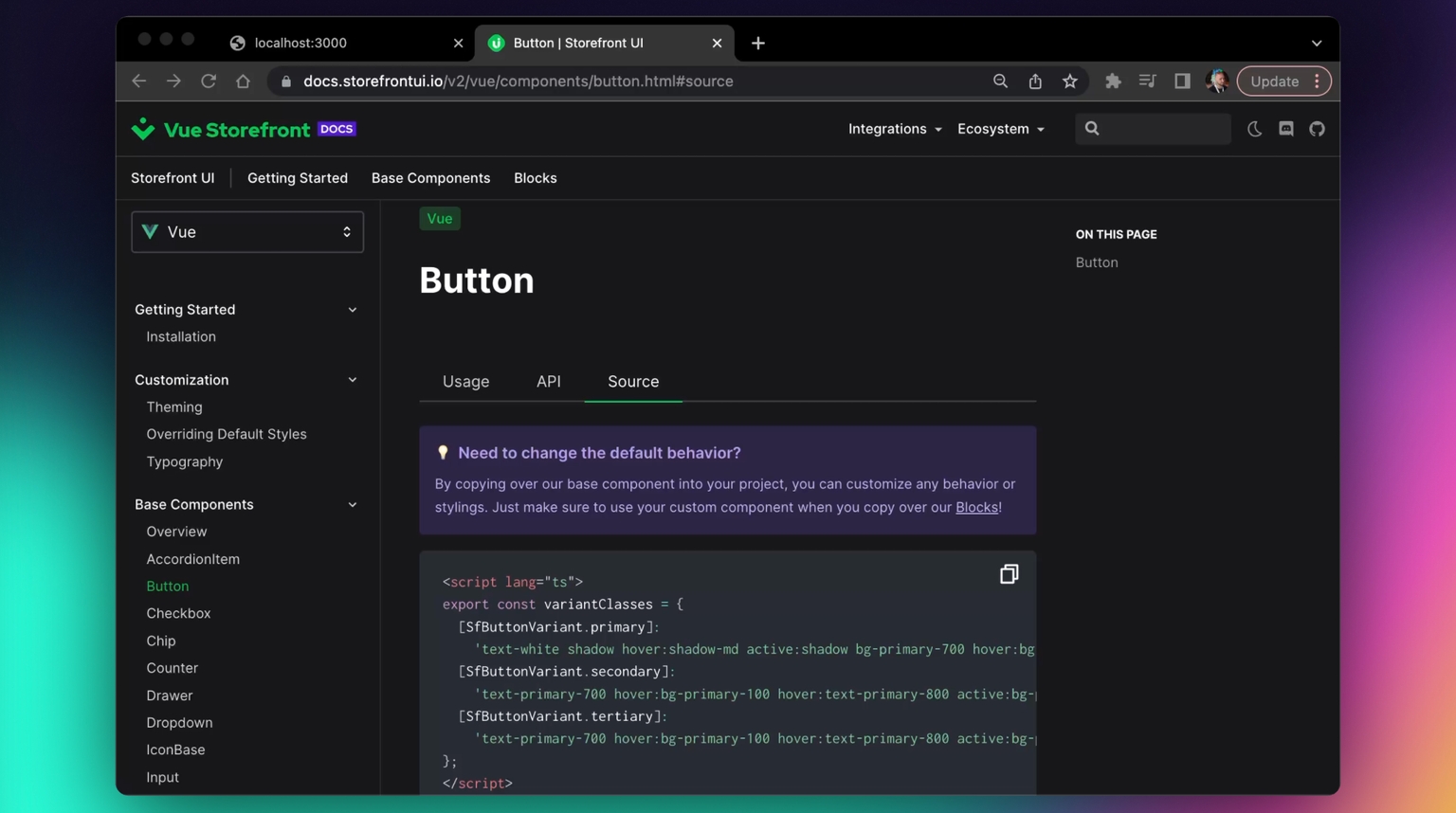
Task: Open IconBase in the sidebar
Action: click(x=175, y=750)
